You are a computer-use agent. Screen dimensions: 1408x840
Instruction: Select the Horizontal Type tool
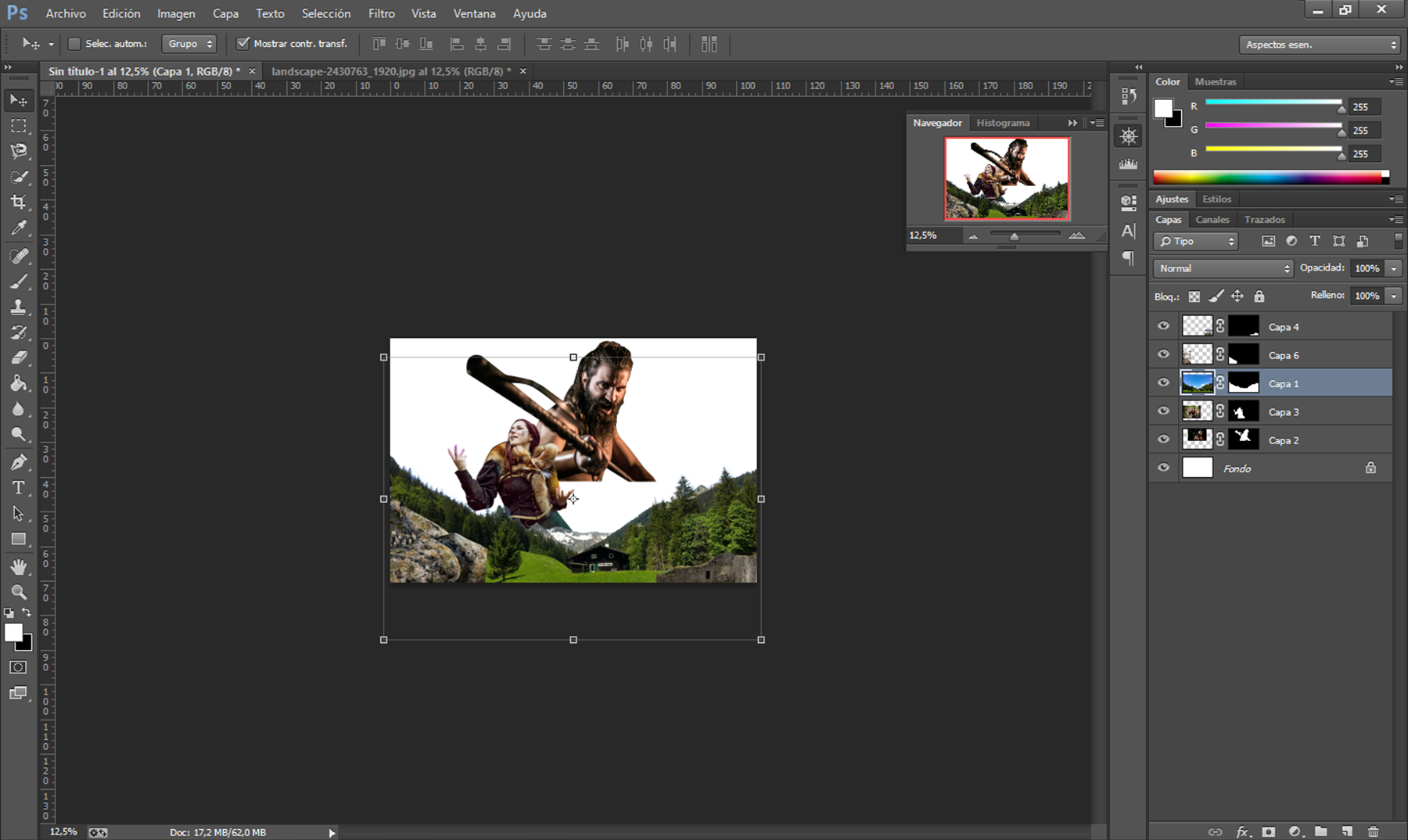coord(19,488)
